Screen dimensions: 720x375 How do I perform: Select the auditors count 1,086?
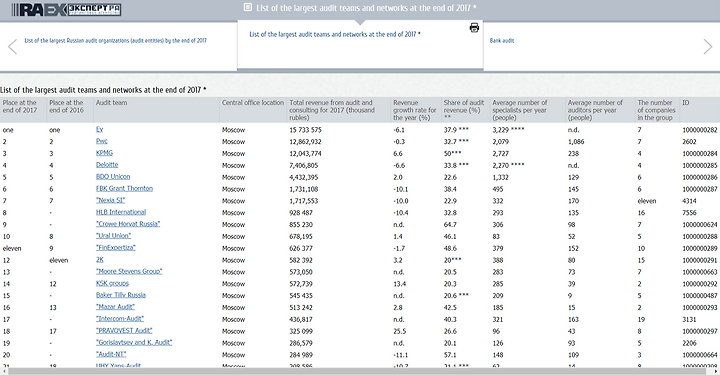[x=576, y=142]
